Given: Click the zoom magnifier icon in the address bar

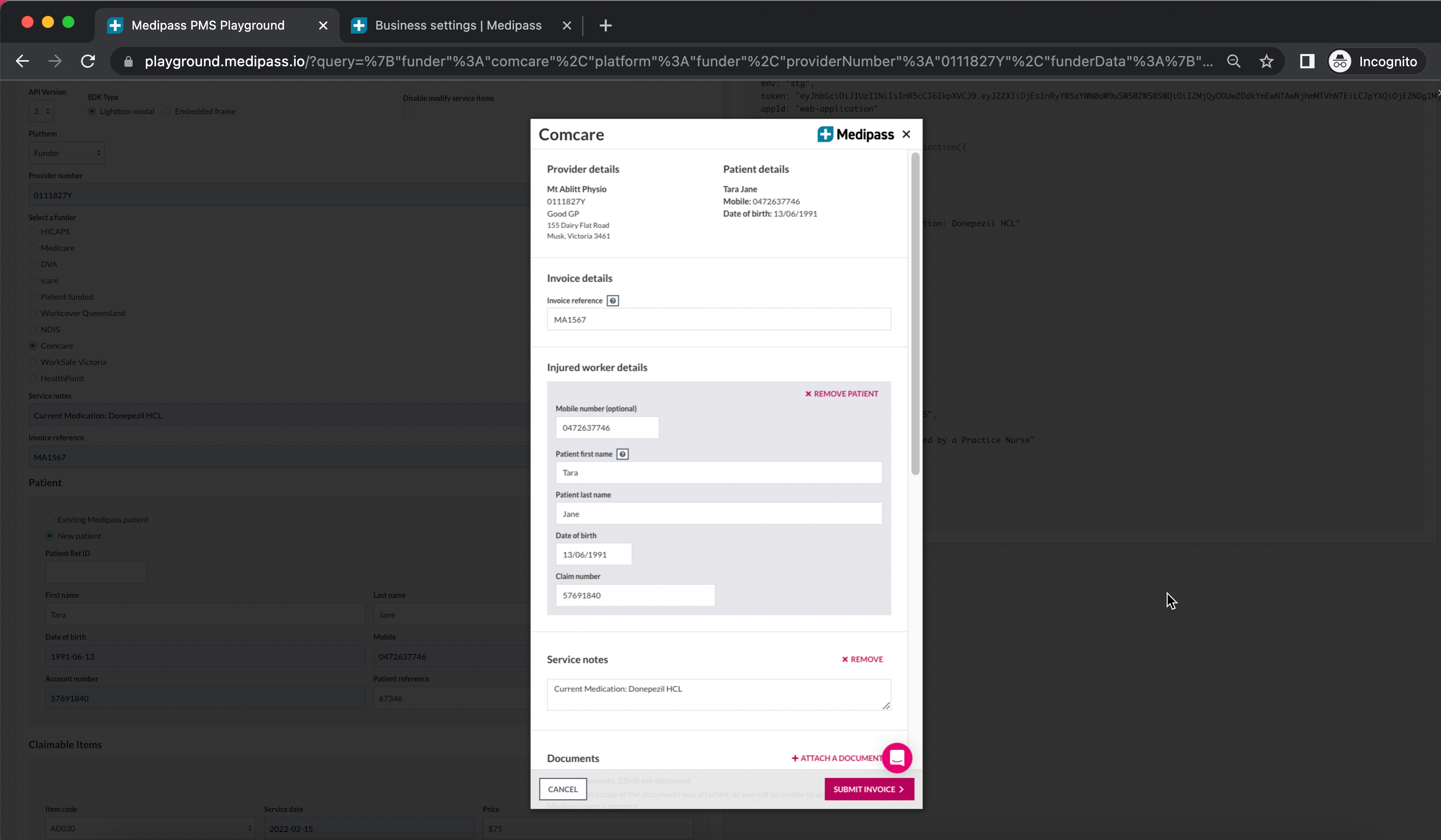Looking at the screenshot, I should 1233,61.
